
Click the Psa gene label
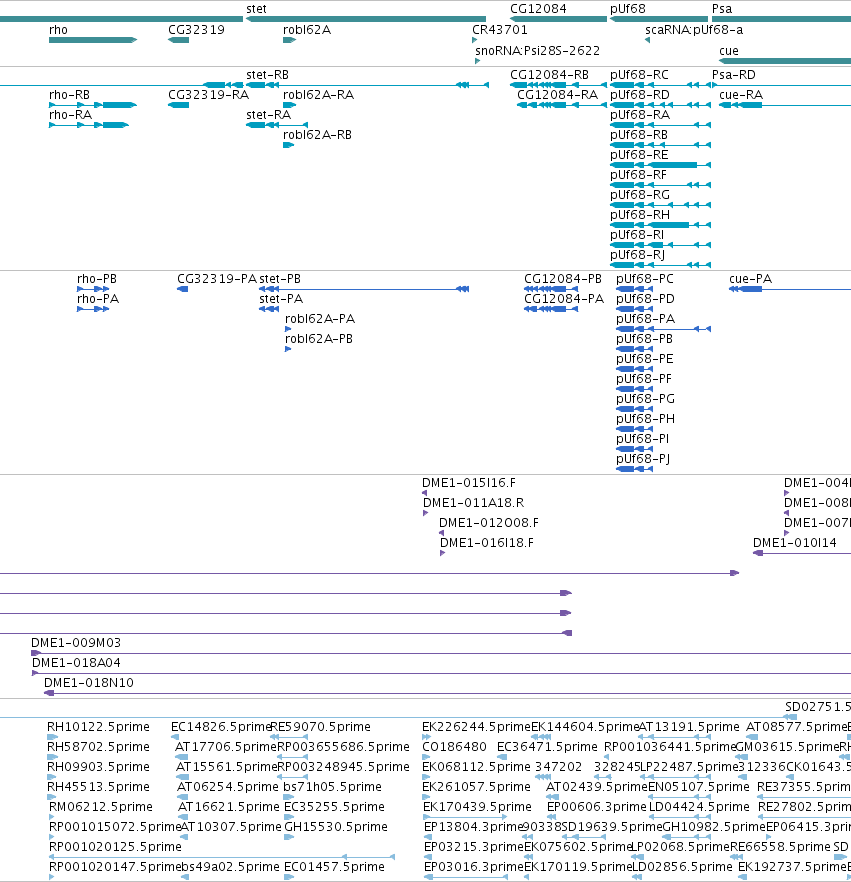[722, 9]
